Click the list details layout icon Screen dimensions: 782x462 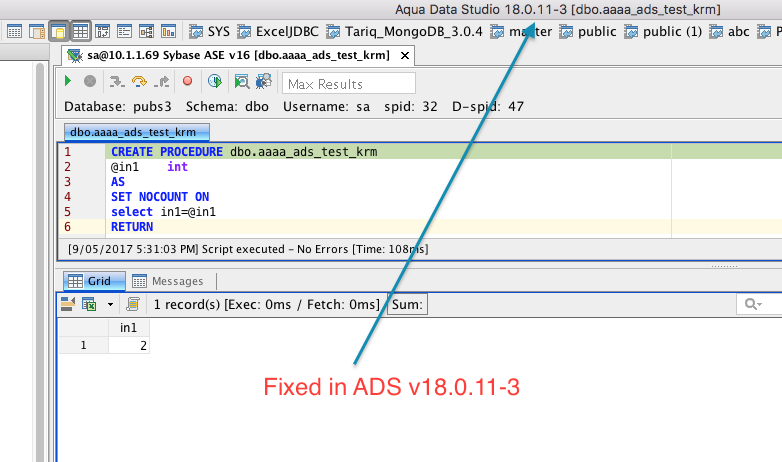coord(124,32)
